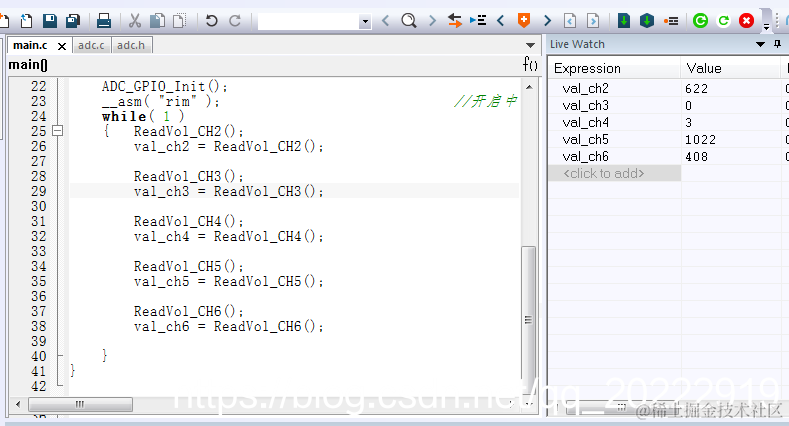Image resolution: width=789 pixels, height=426 pixels.
Task: Click the Undo arrow icon
Action: click(x=211, y=21)
